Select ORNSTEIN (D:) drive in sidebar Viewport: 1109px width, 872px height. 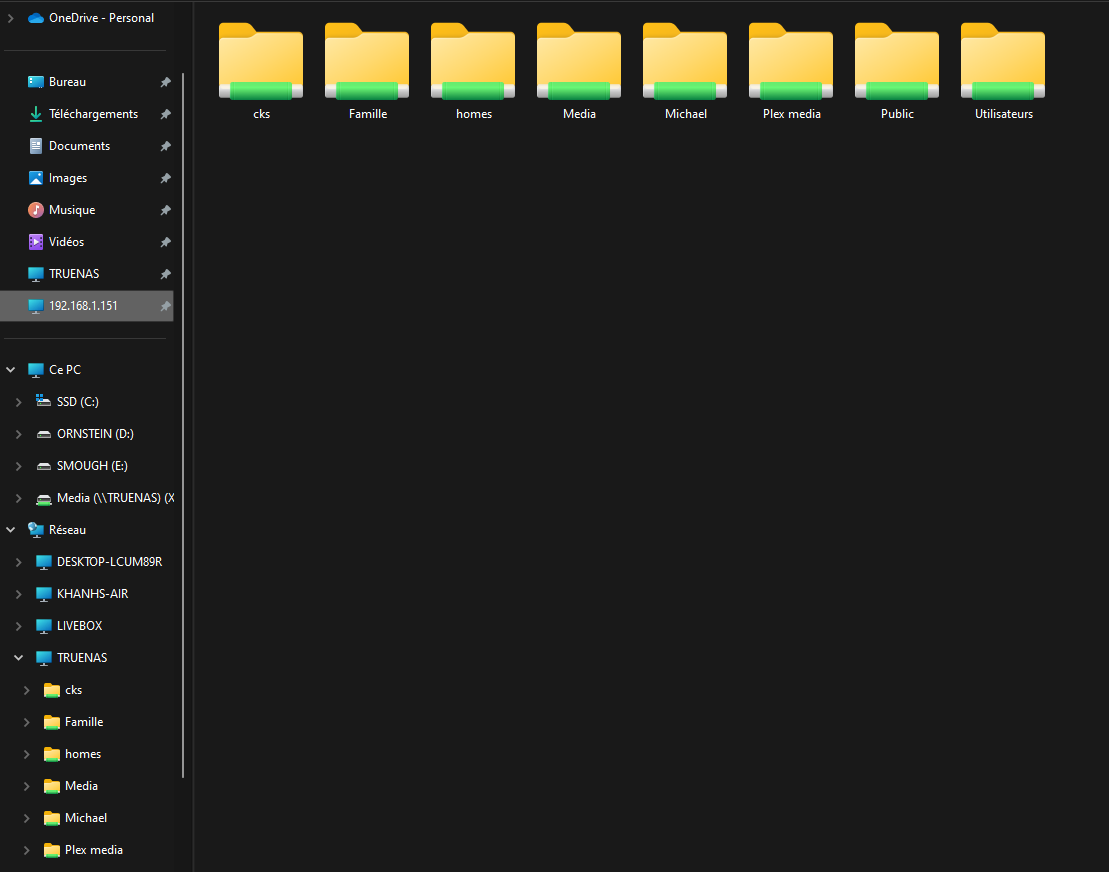coord(95,434)
